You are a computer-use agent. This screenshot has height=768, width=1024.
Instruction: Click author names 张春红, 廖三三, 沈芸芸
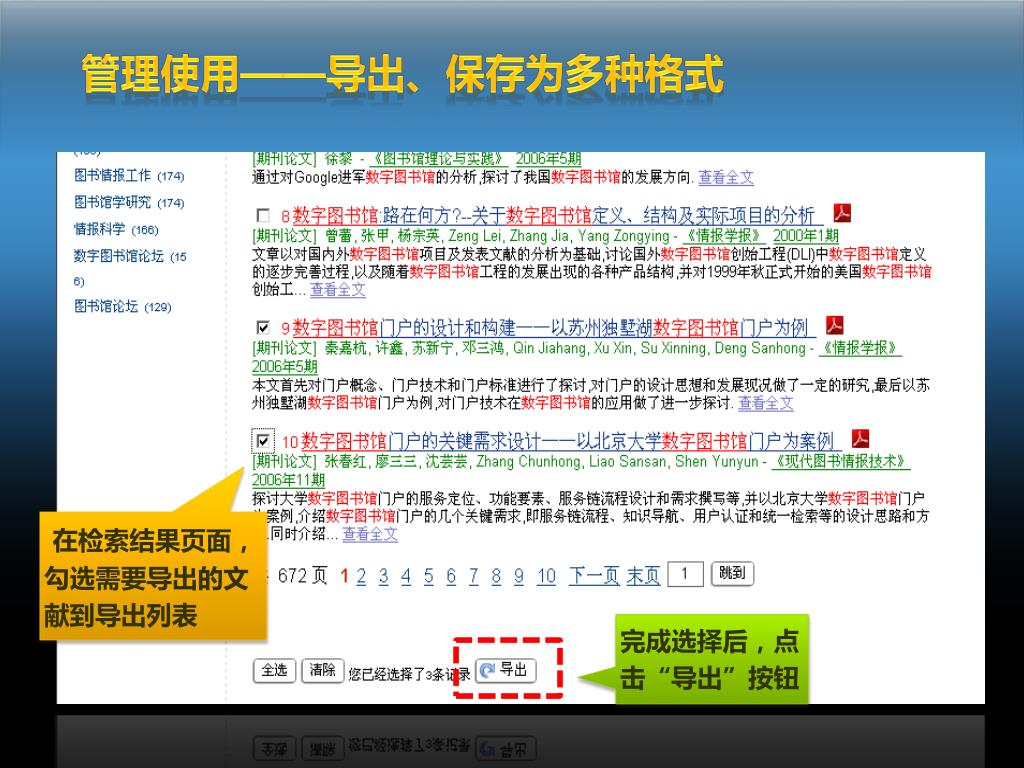pos(396,461)
